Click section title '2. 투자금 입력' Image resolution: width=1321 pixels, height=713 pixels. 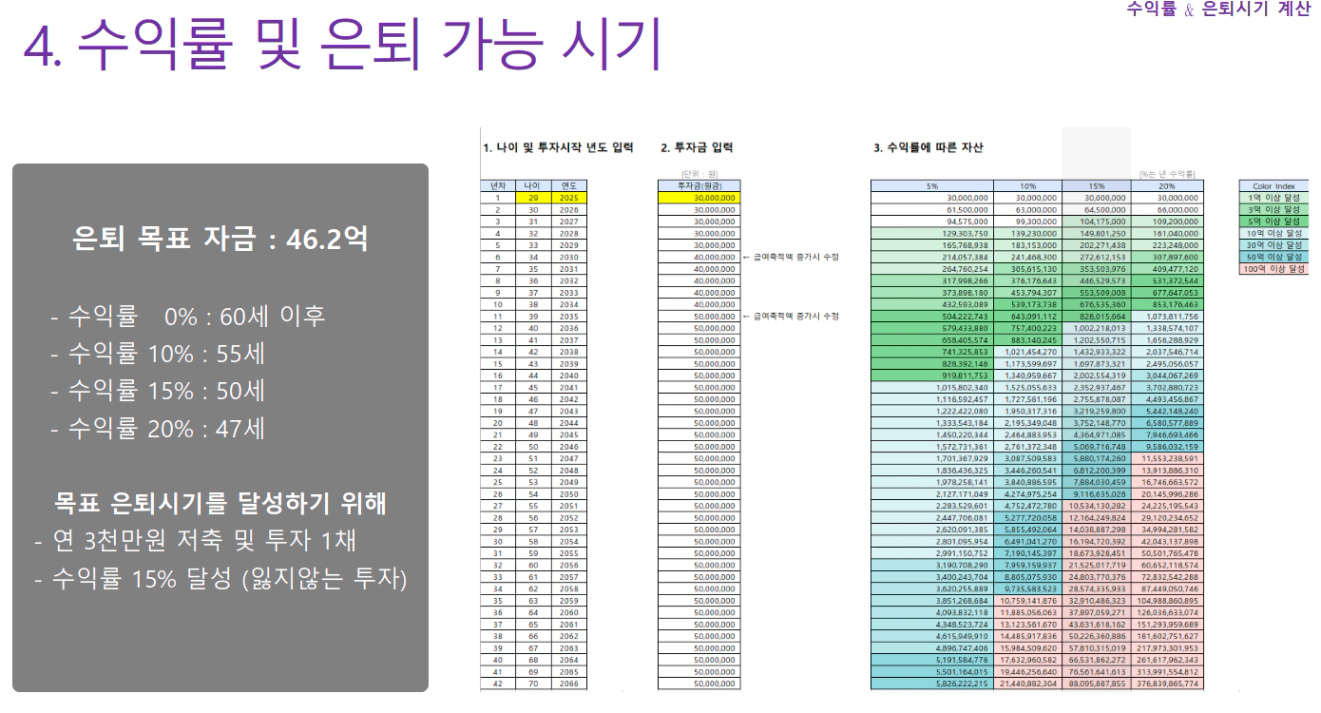(x=697, y=148)
